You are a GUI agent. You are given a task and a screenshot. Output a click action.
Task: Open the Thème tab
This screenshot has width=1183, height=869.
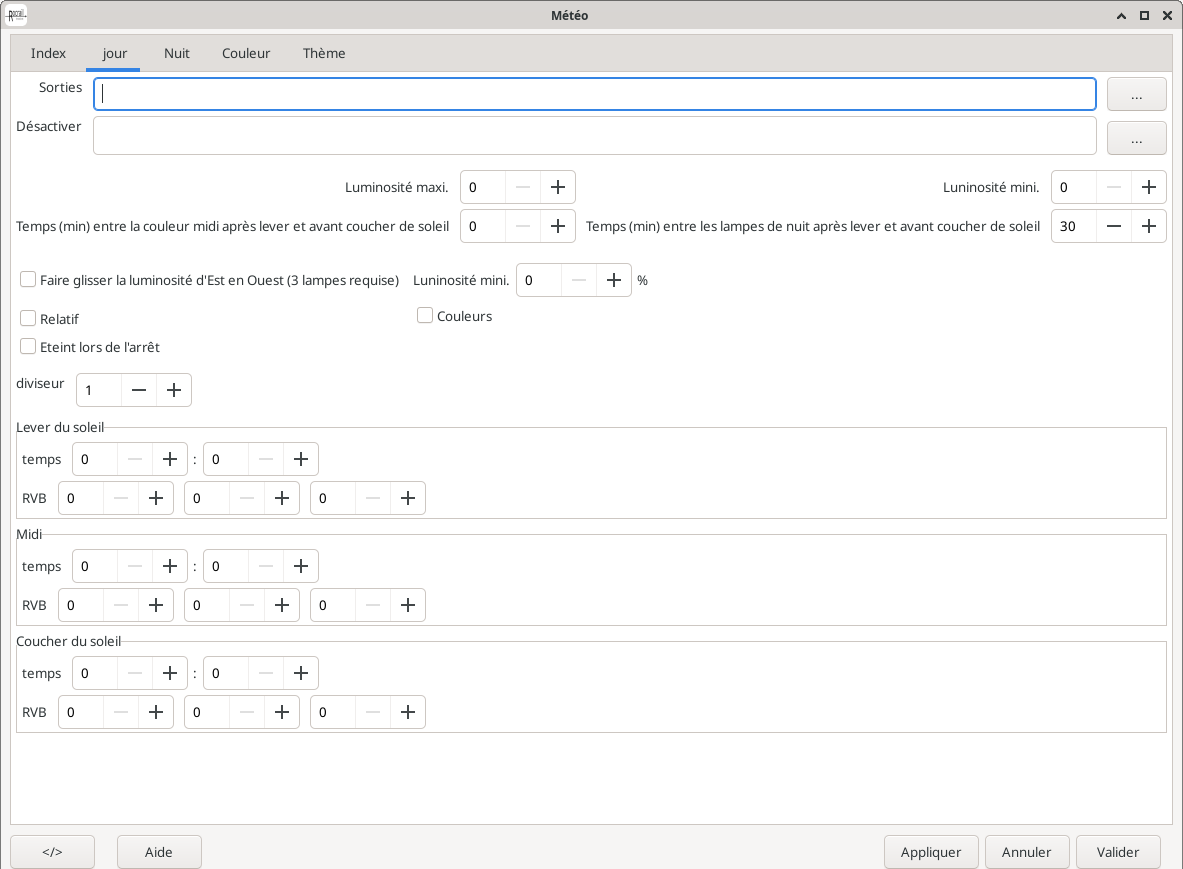tap(324, 53)
